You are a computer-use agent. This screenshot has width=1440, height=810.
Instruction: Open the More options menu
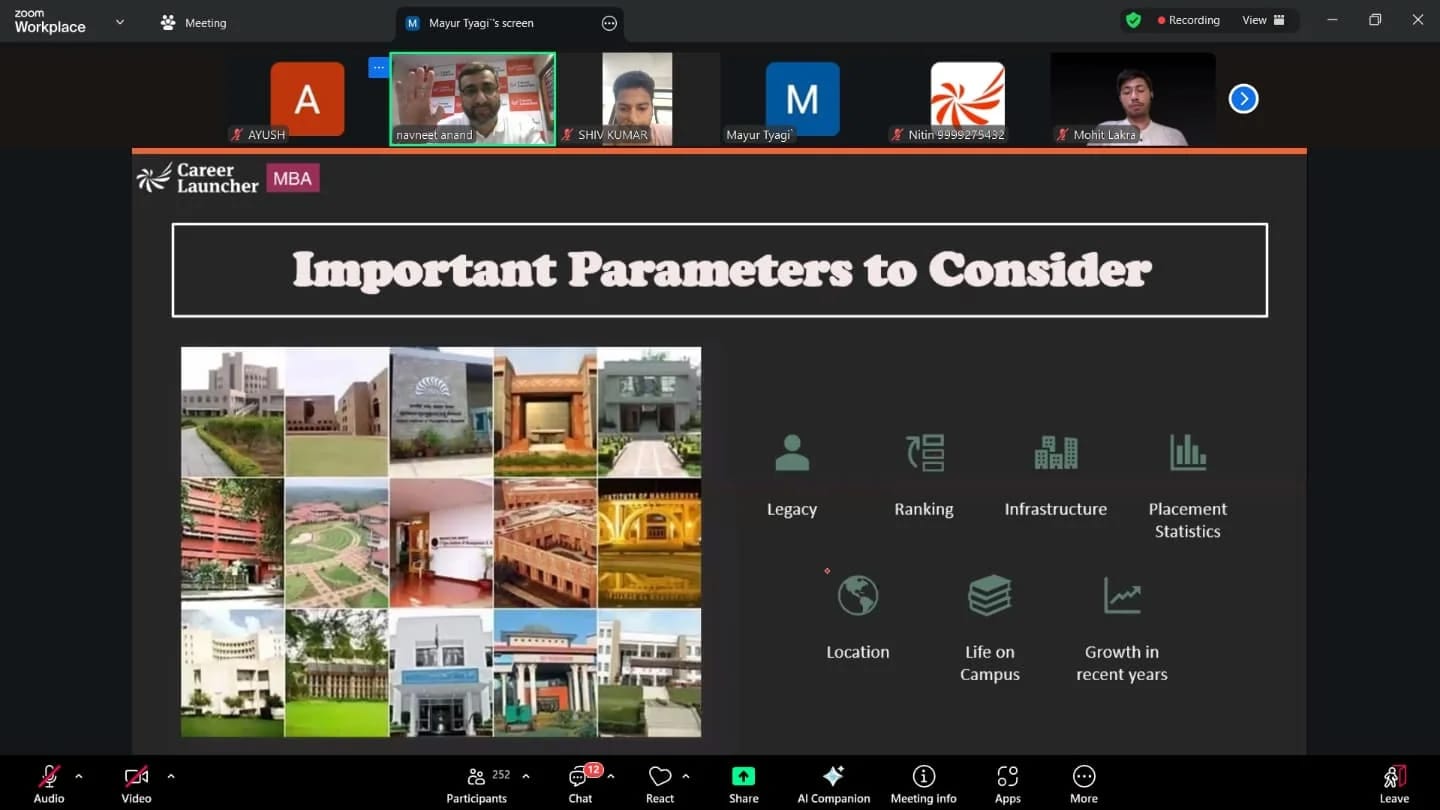coord(1083,784)
